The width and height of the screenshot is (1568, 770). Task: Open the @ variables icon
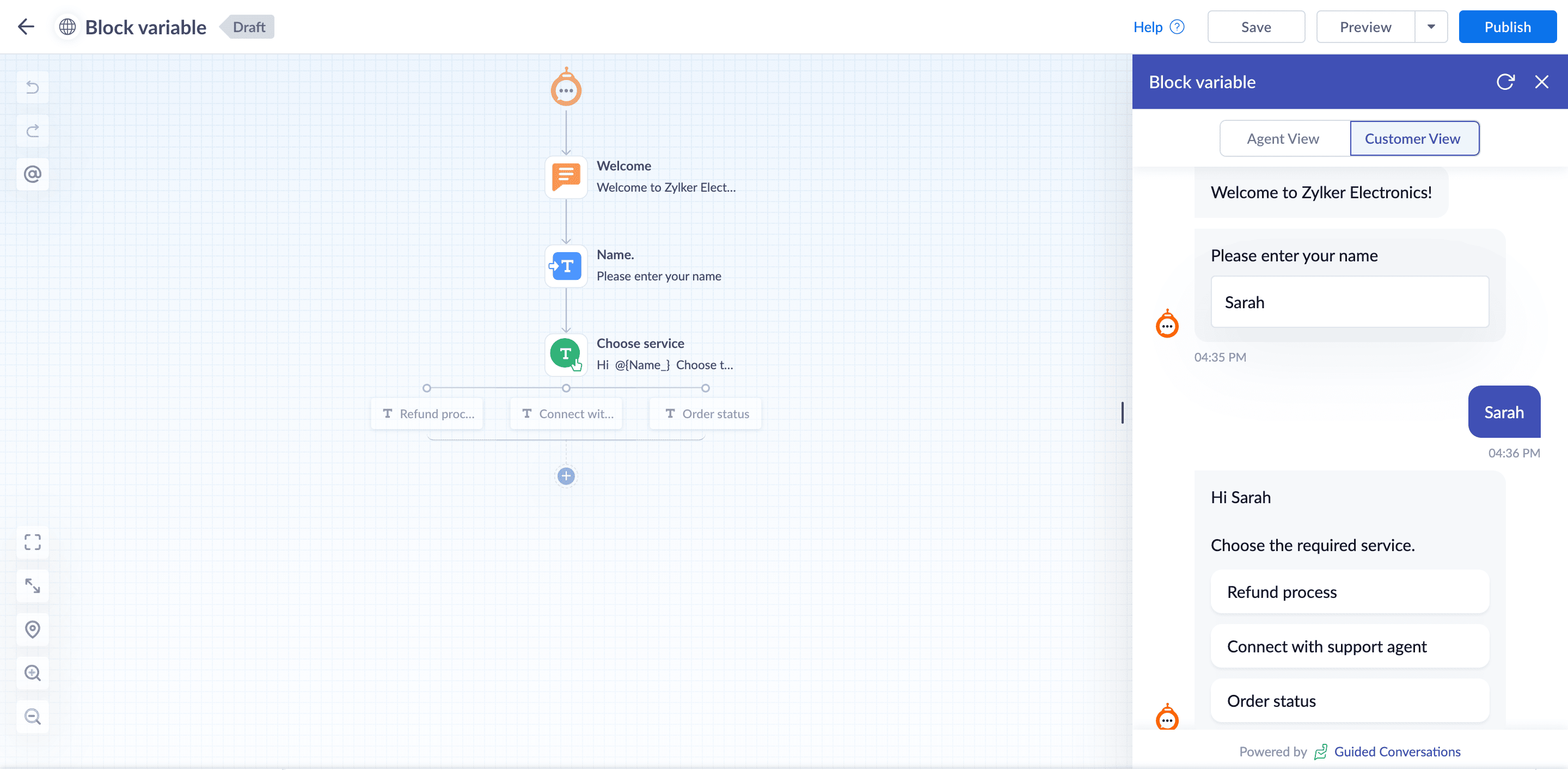coord(32,174)
